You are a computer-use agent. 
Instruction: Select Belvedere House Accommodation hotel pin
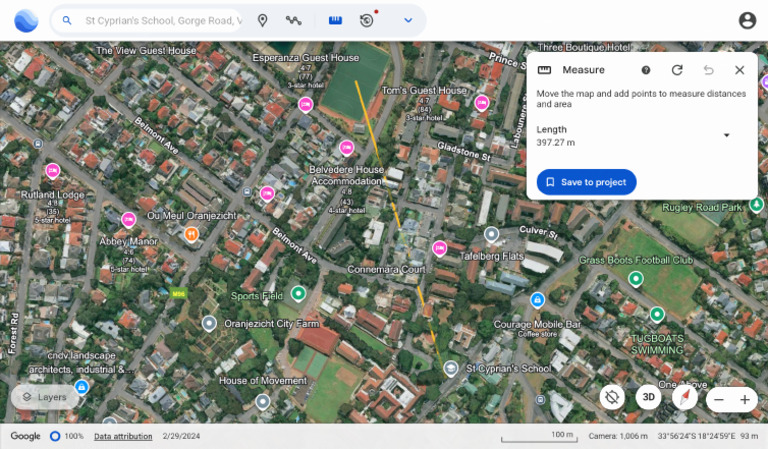(347, 147)
